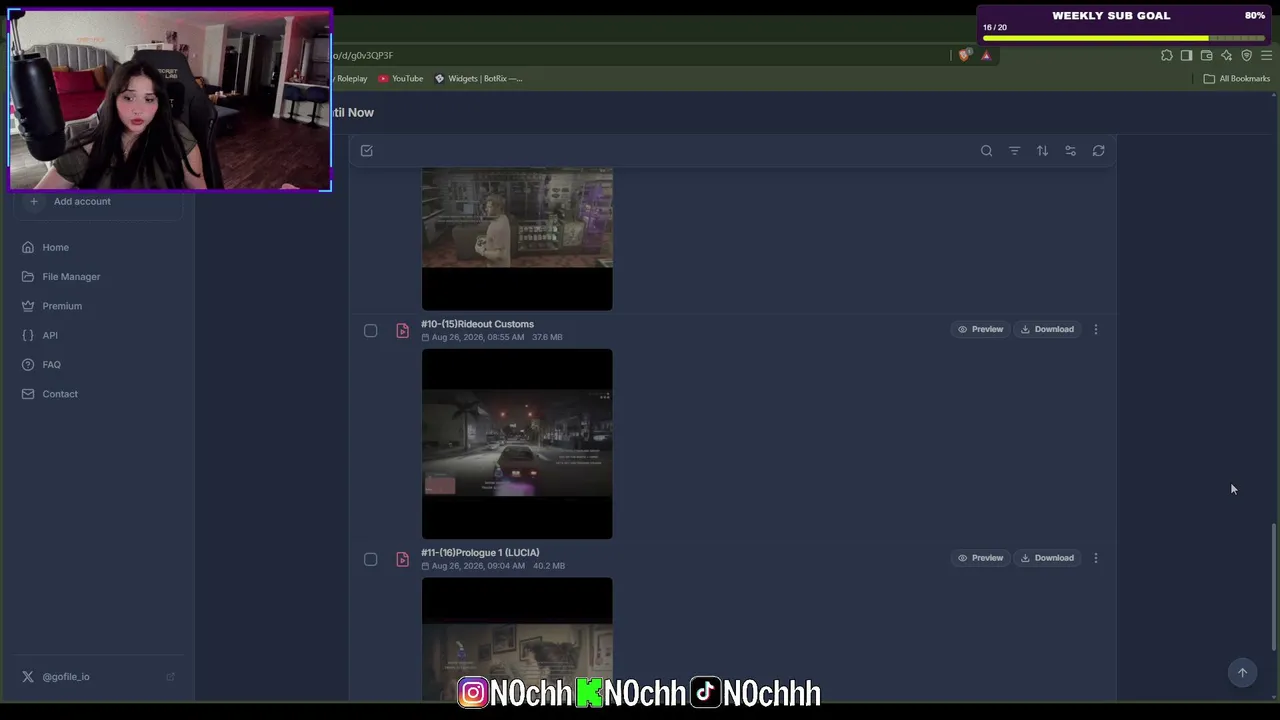Open the YouTube bookmark

[401, 79]
